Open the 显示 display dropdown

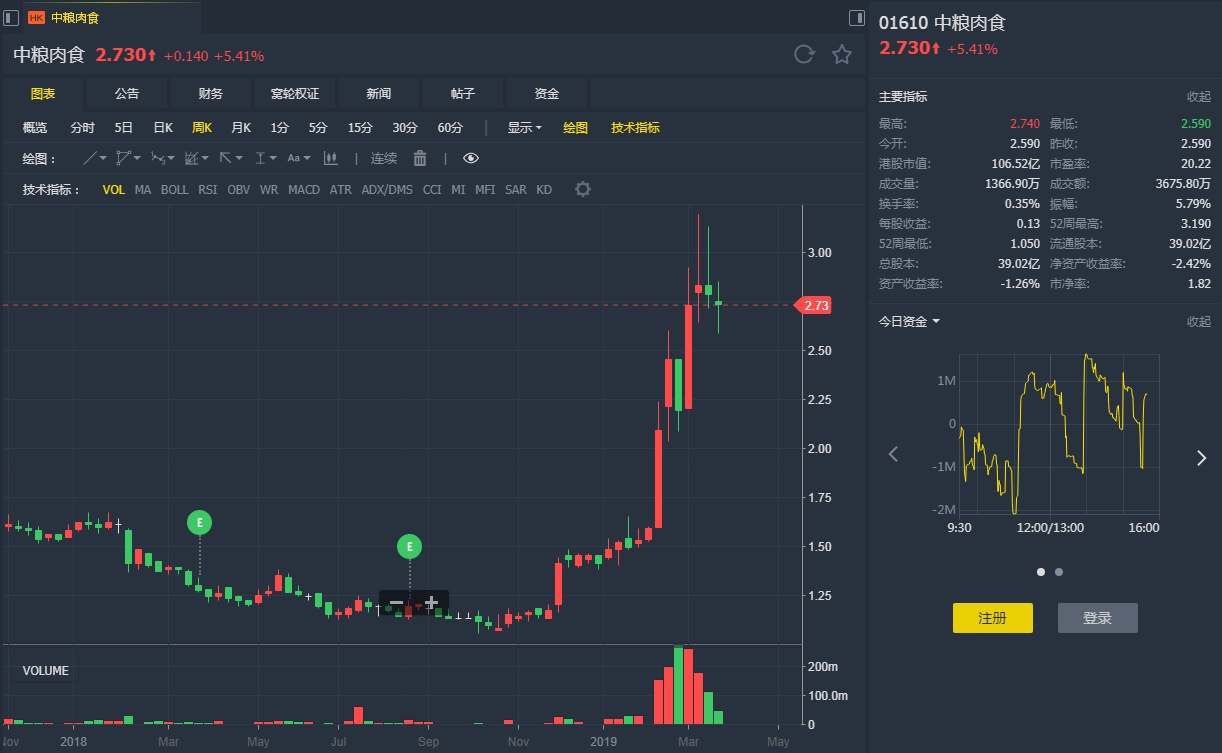click(x=524, y=127)
